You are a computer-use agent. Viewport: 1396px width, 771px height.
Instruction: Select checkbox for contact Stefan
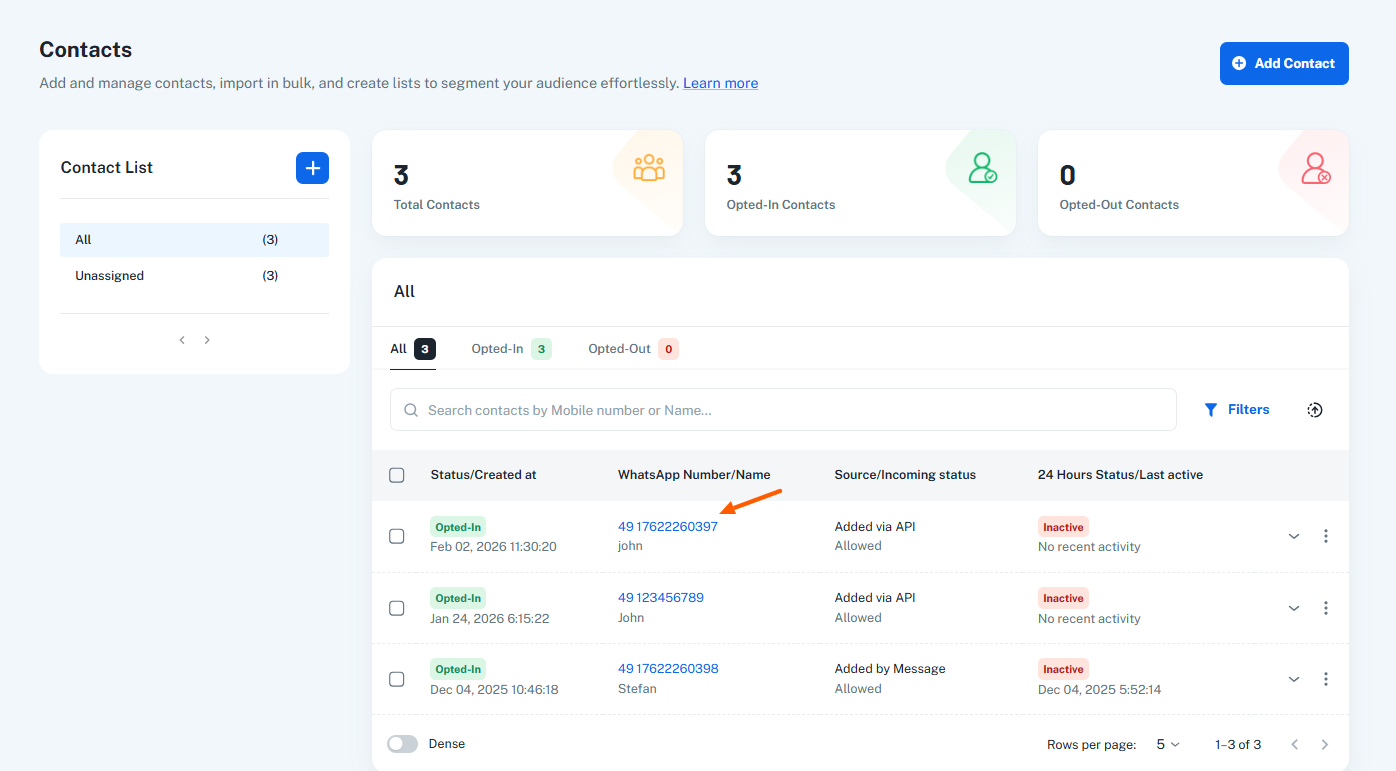[397, 679]
